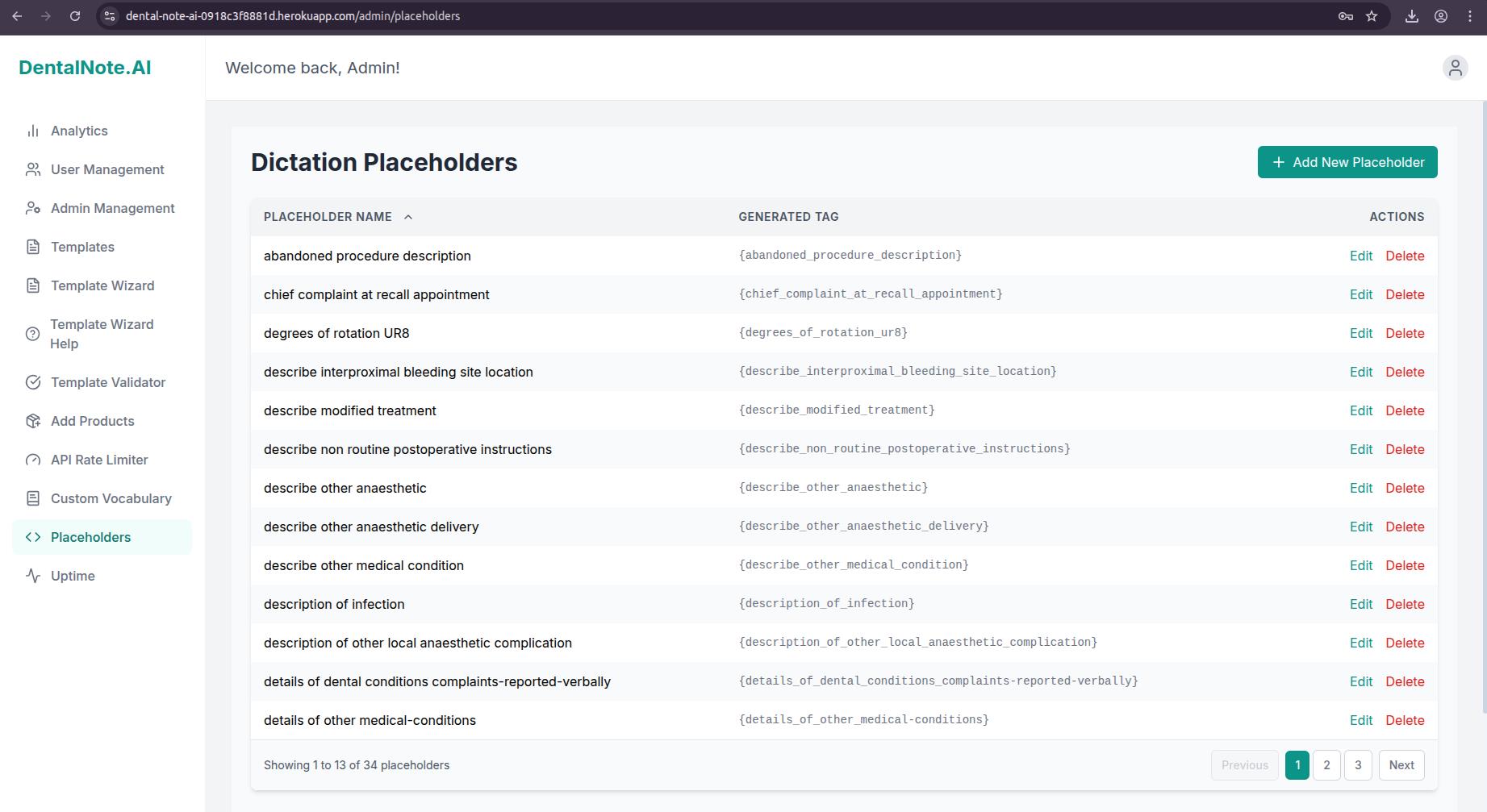Image resolution: width=1487 pixels, height=812 pixels.
Task: Select the Placeholders code-brackets icon
Action: point(33,537)
